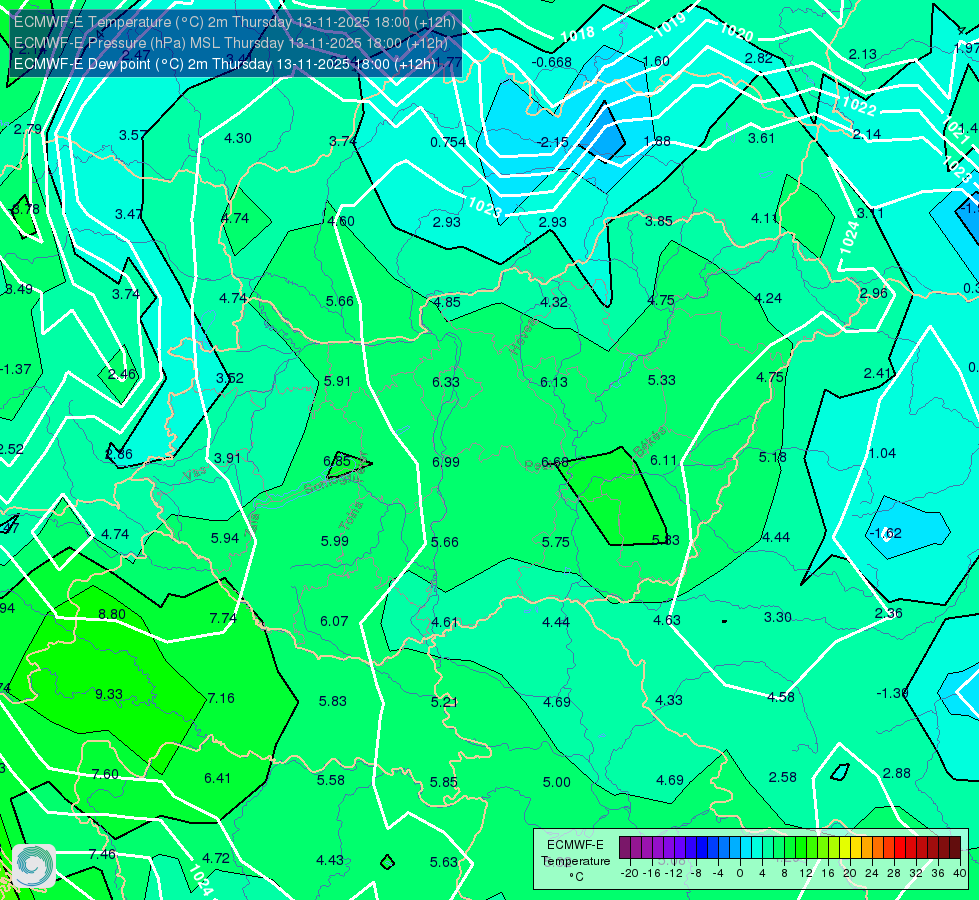
Task: Click the 6.33 dew point value
Action: tap(446, 382)
